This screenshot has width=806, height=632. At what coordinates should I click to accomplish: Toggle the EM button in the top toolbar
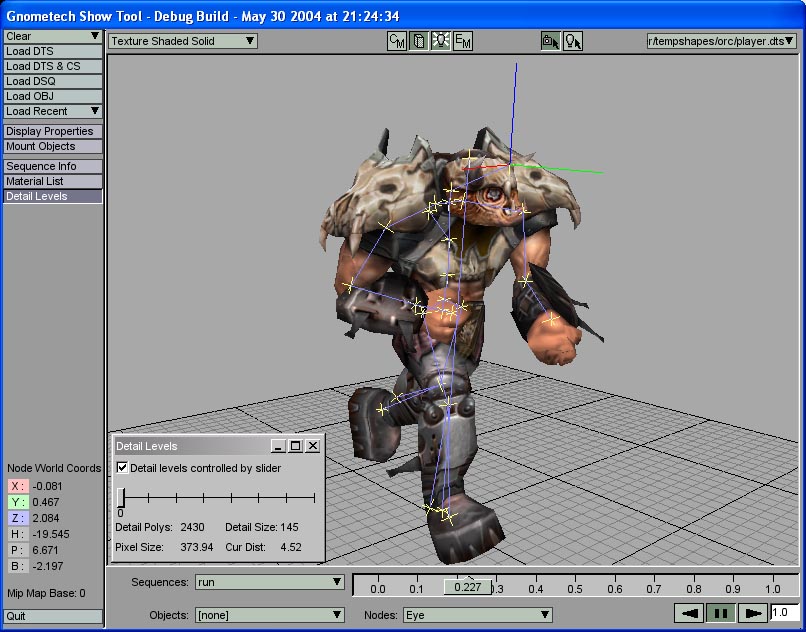[463, 41]
